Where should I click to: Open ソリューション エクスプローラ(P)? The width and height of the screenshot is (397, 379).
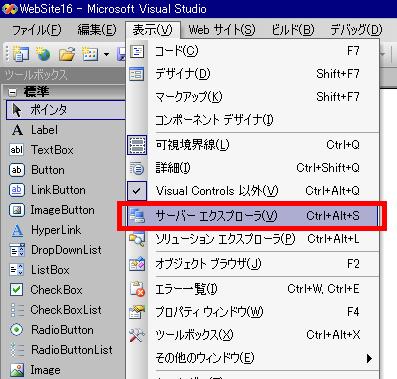253,239
